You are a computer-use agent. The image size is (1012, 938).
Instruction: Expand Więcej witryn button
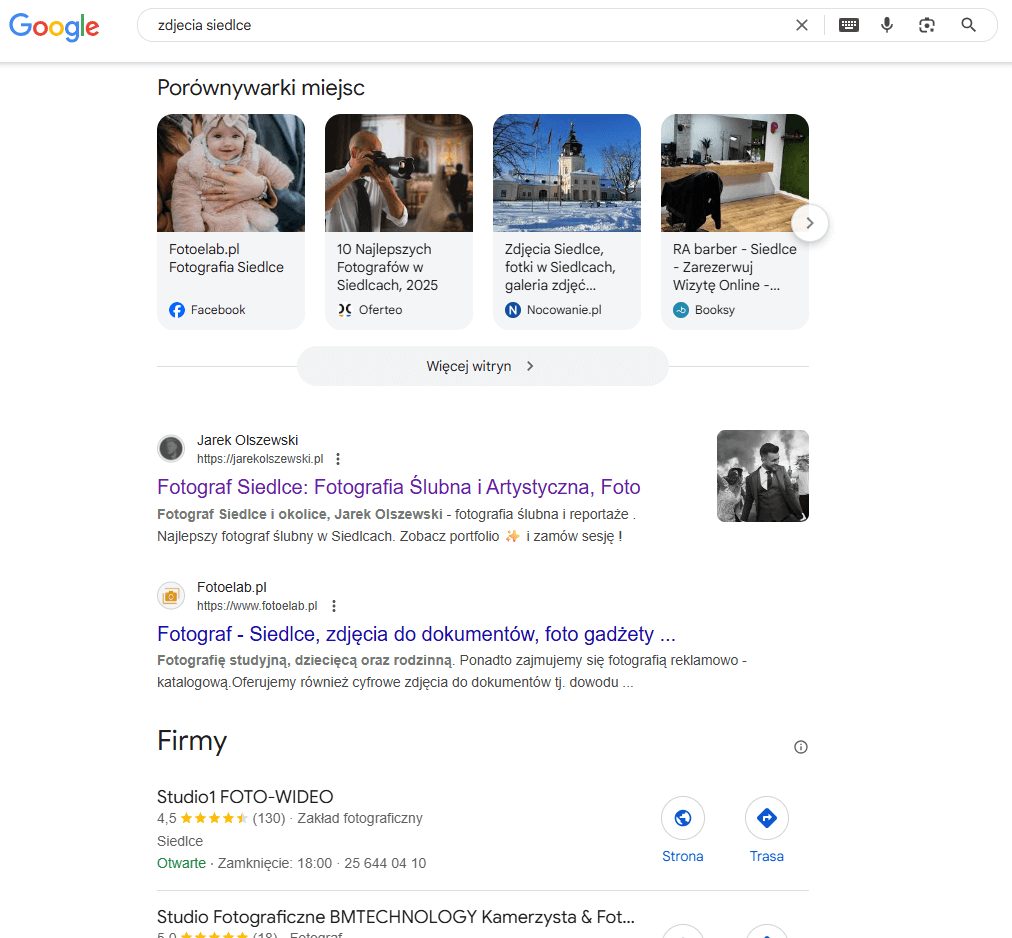coord(483,366)
